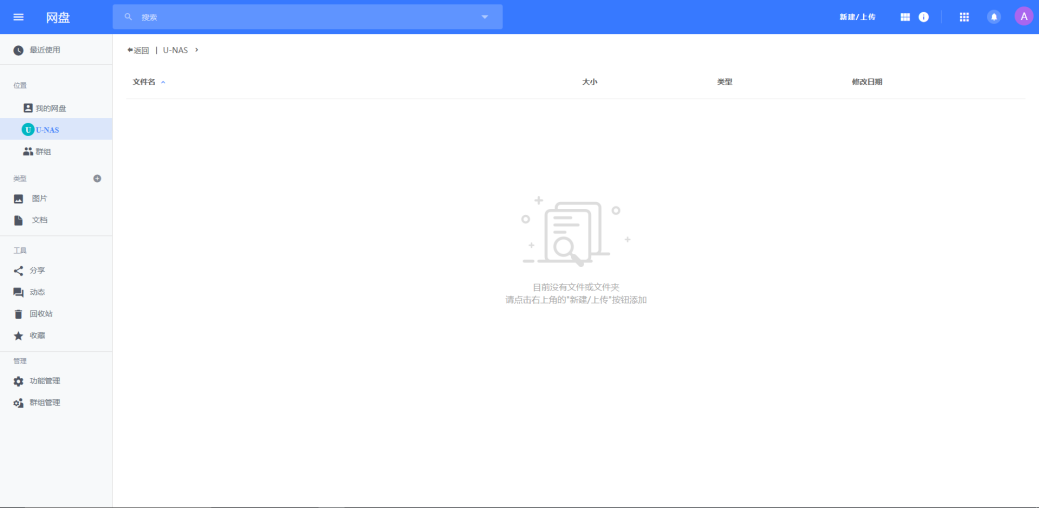The image size is (1039, 508).
Task: Switch to the grid view icon
Action: tap(905, 17)
